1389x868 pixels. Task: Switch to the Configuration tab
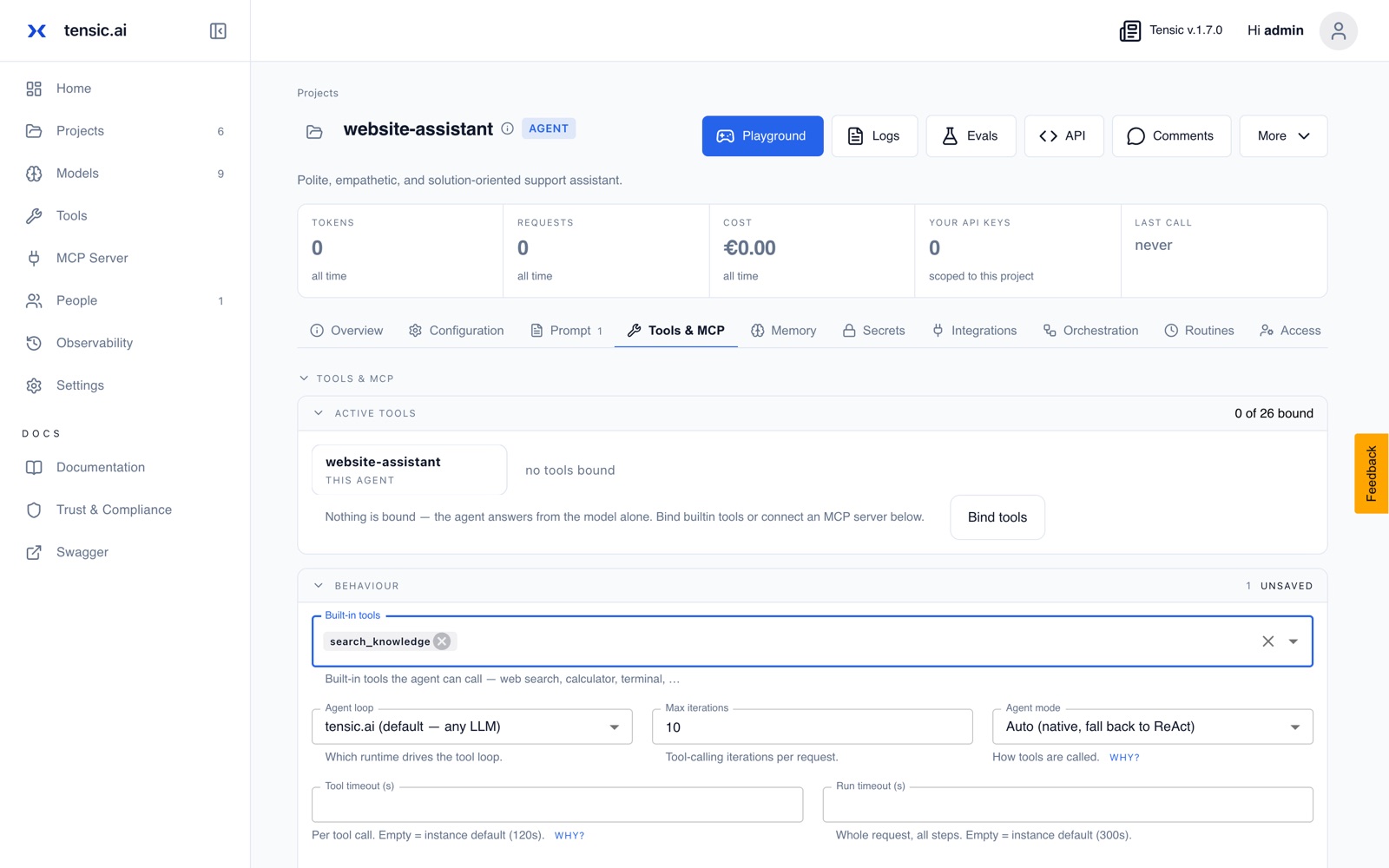coord(456,331)
